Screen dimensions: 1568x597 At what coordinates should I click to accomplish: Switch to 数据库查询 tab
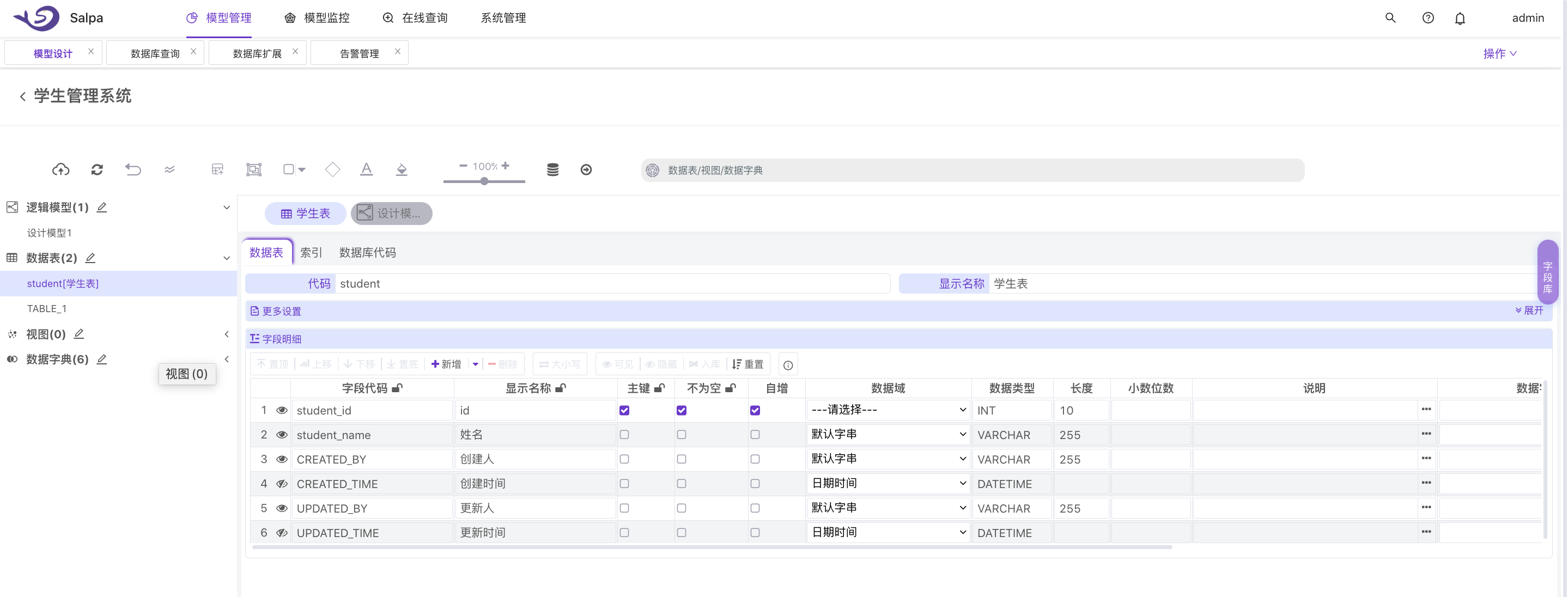coord(155,53)
